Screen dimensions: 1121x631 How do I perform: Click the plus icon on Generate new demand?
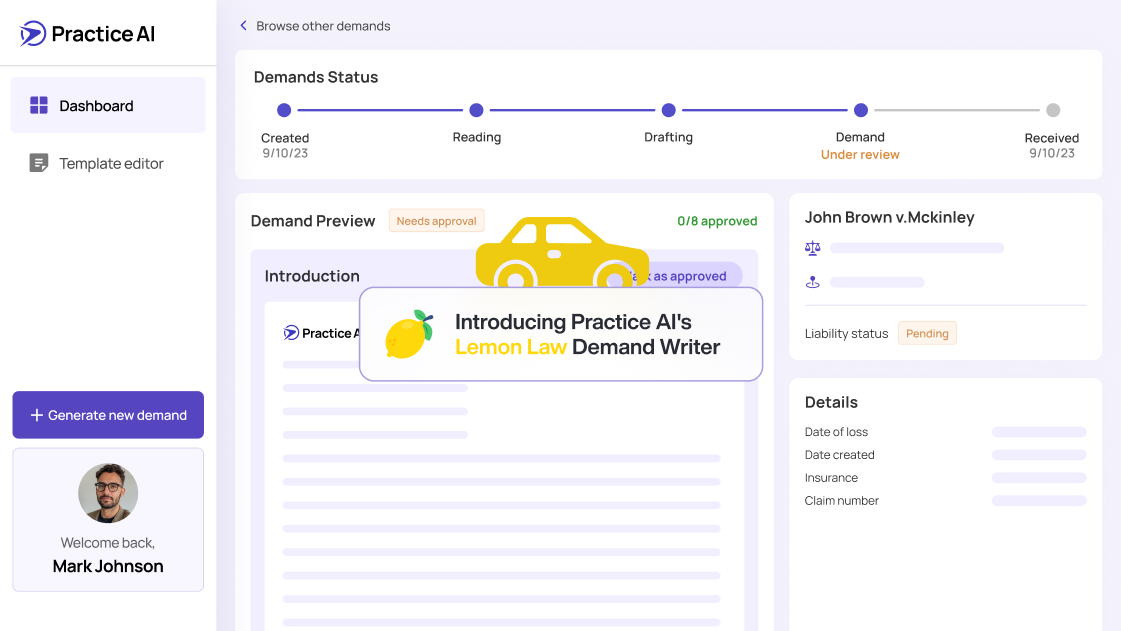pyautogui.click(x=36, y=415)
